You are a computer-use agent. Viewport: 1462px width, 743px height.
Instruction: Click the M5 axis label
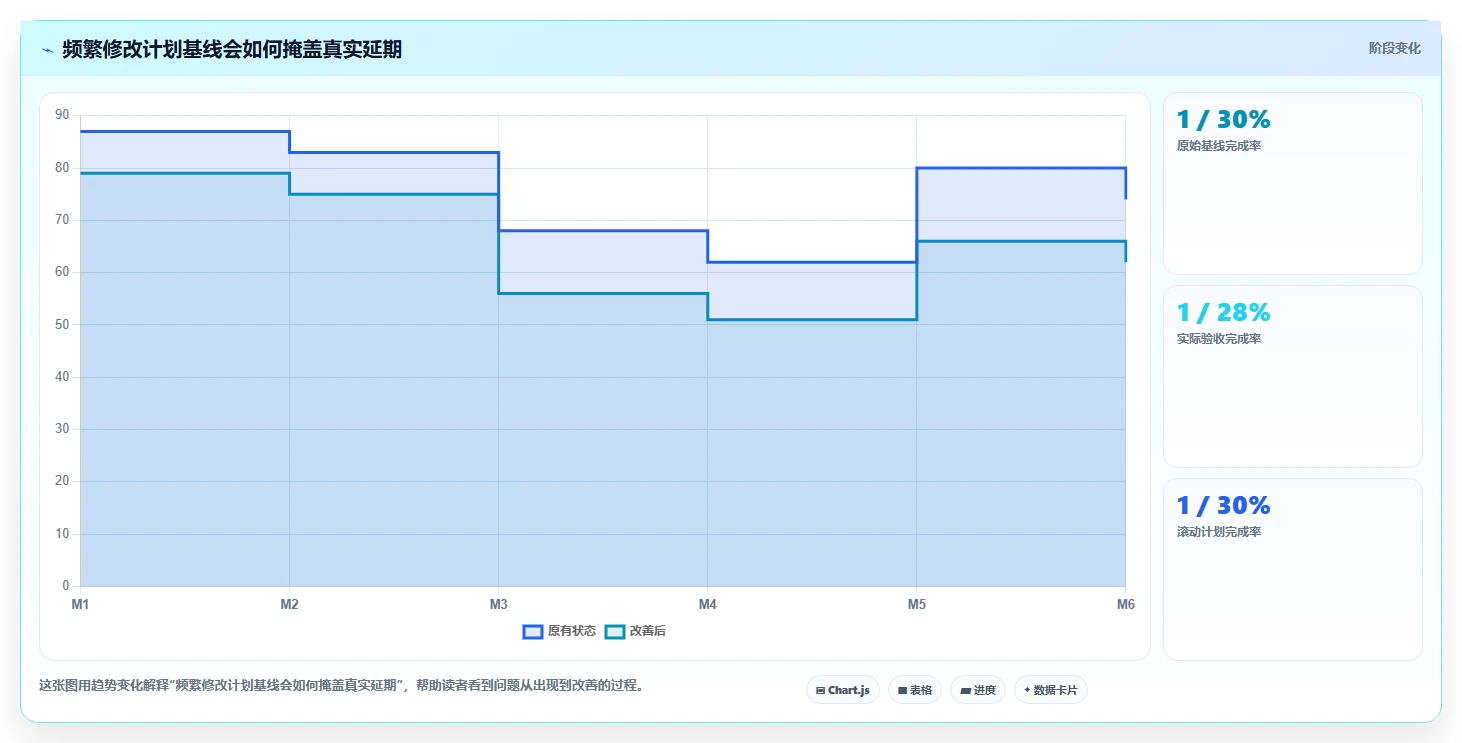(x=916, y=604)
